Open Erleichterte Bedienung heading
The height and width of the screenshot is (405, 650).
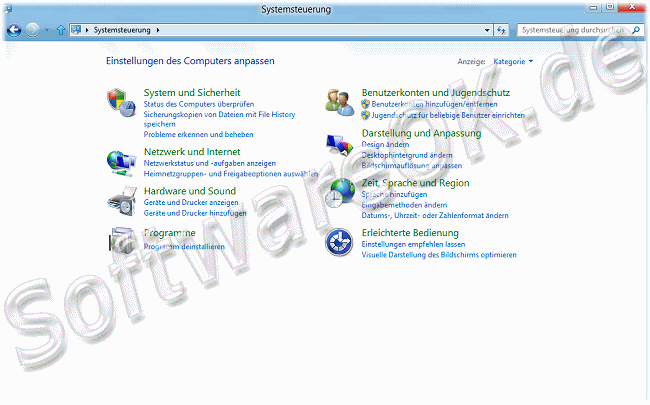[x=410, y=233]
